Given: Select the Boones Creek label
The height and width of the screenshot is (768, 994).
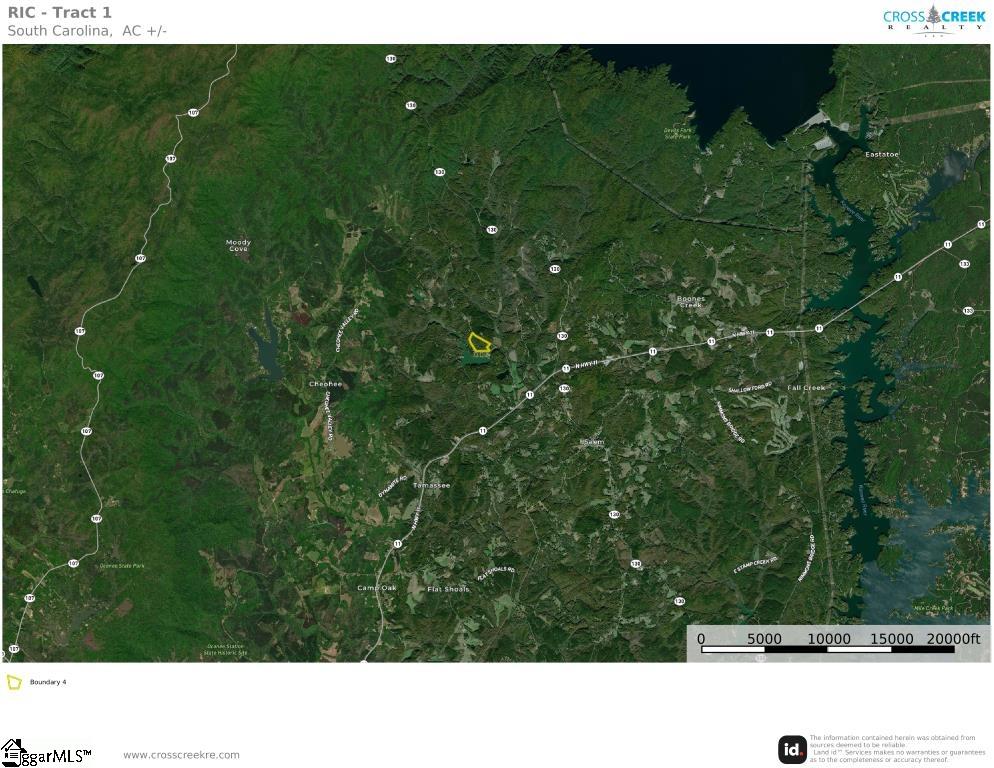Looking at the screenshot, I should click(x=691, y=301).
